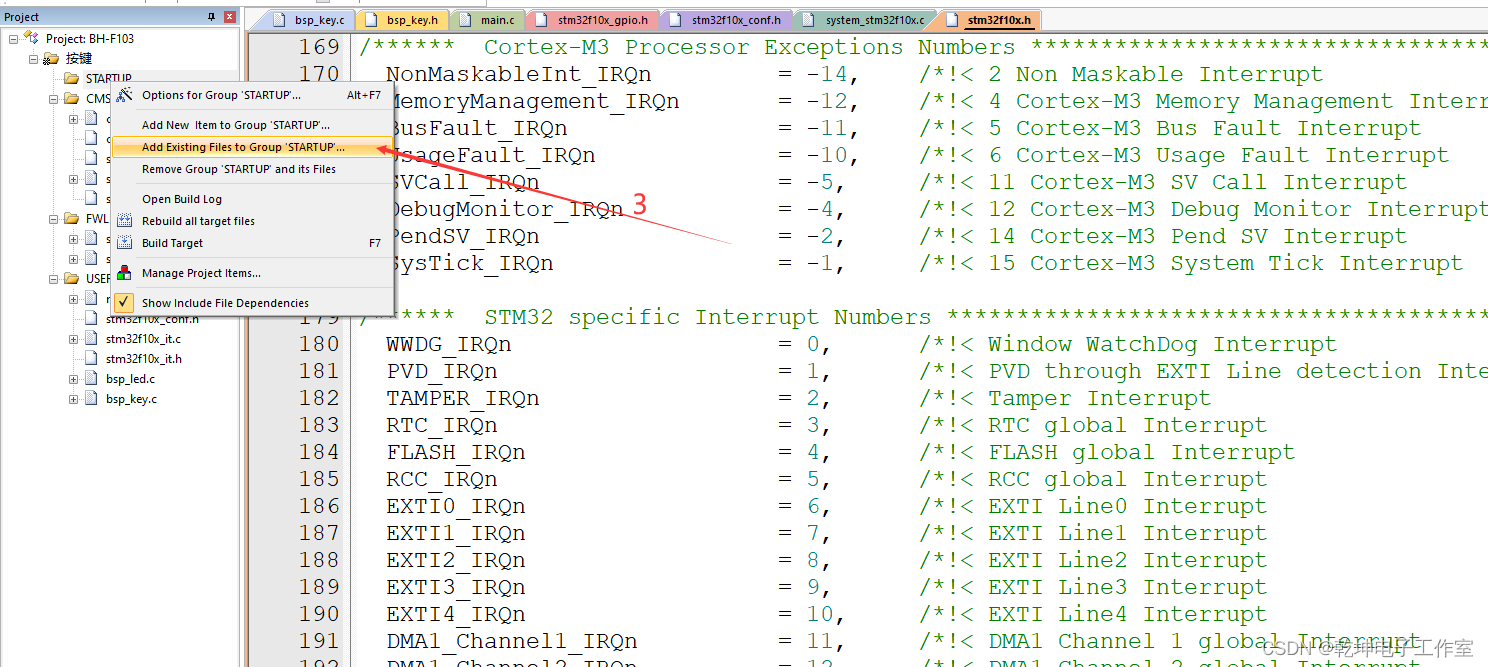The image size is (1488, 667).
Task: Select bsp_led.c in project tree
Action: (x=130, y=379)
